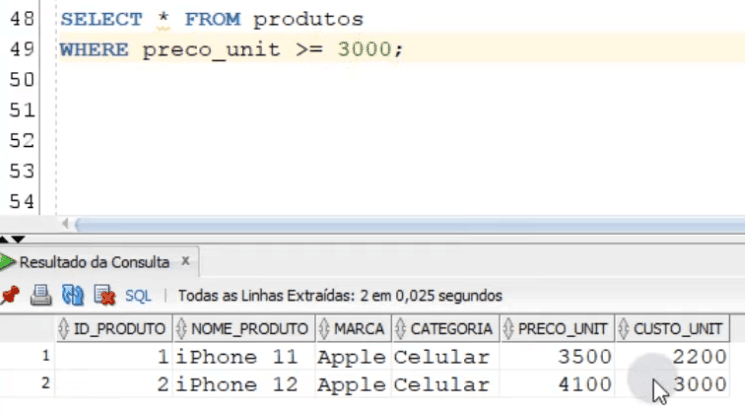
Task: Click line number 50 in gutter
Action: click(22, 80)
